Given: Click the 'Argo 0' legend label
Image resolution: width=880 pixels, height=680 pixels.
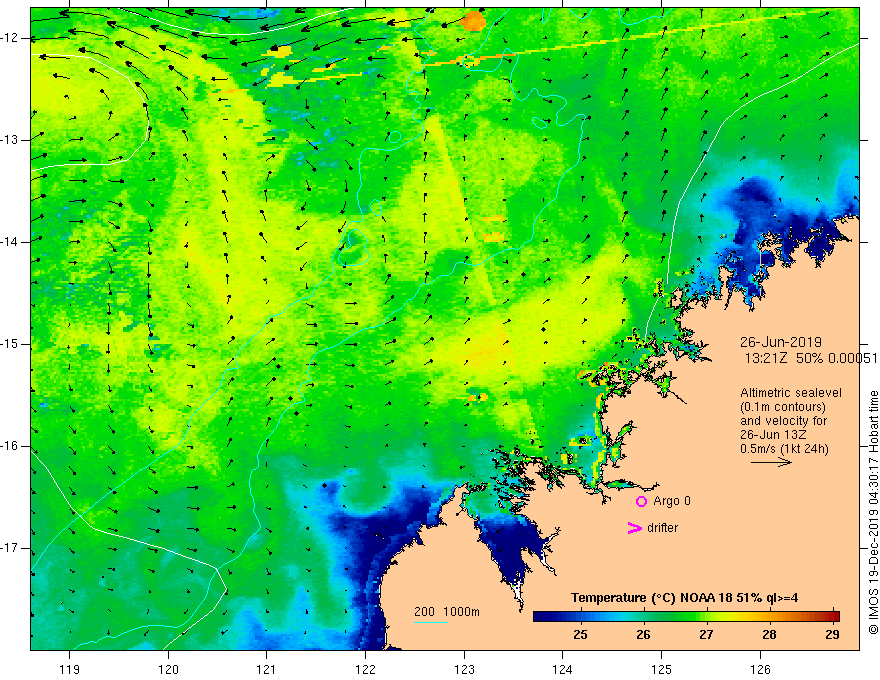Looking at the screenshot, I should tap(672, 501).
